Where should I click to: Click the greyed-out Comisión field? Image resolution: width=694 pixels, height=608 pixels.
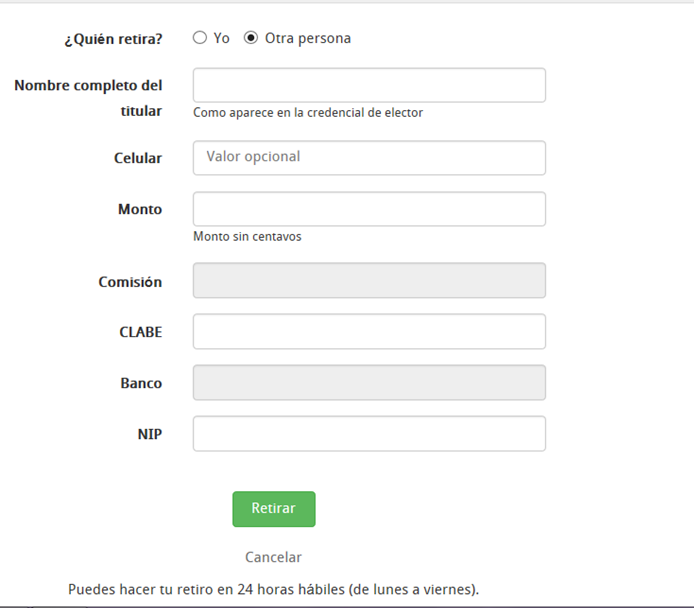pos(369,281)
